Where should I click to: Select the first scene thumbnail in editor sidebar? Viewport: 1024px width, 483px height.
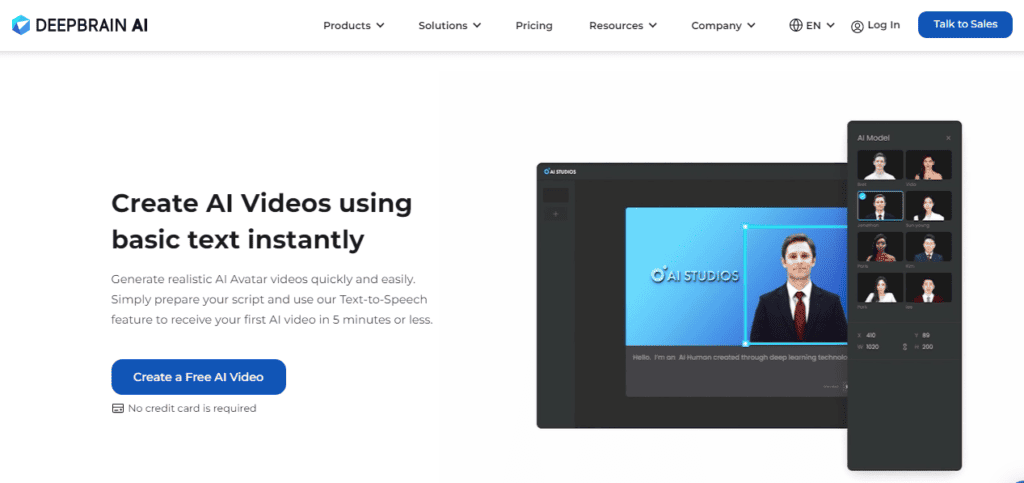pyautogui.click(x=556, y=195)
